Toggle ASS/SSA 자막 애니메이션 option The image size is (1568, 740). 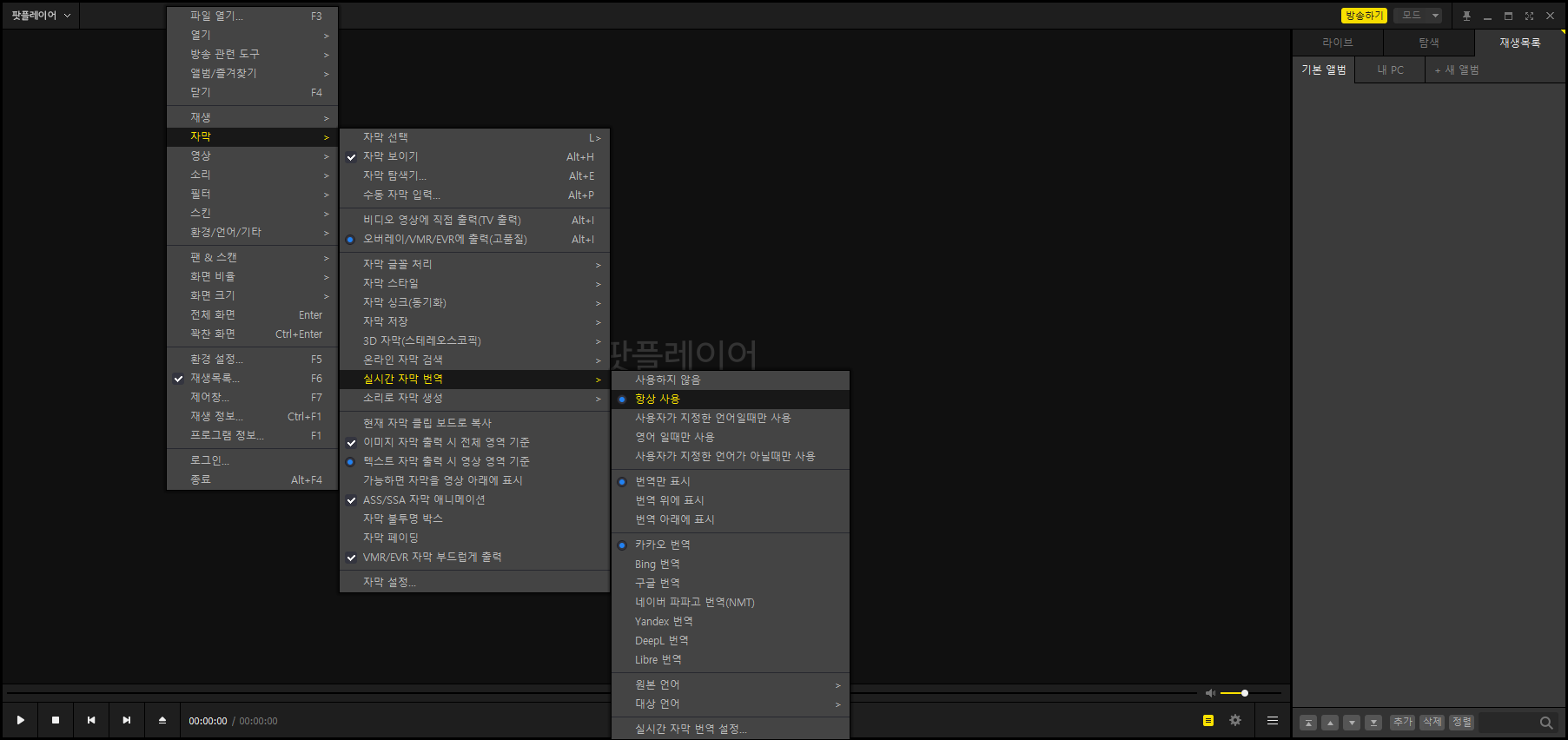coord(474,499)
